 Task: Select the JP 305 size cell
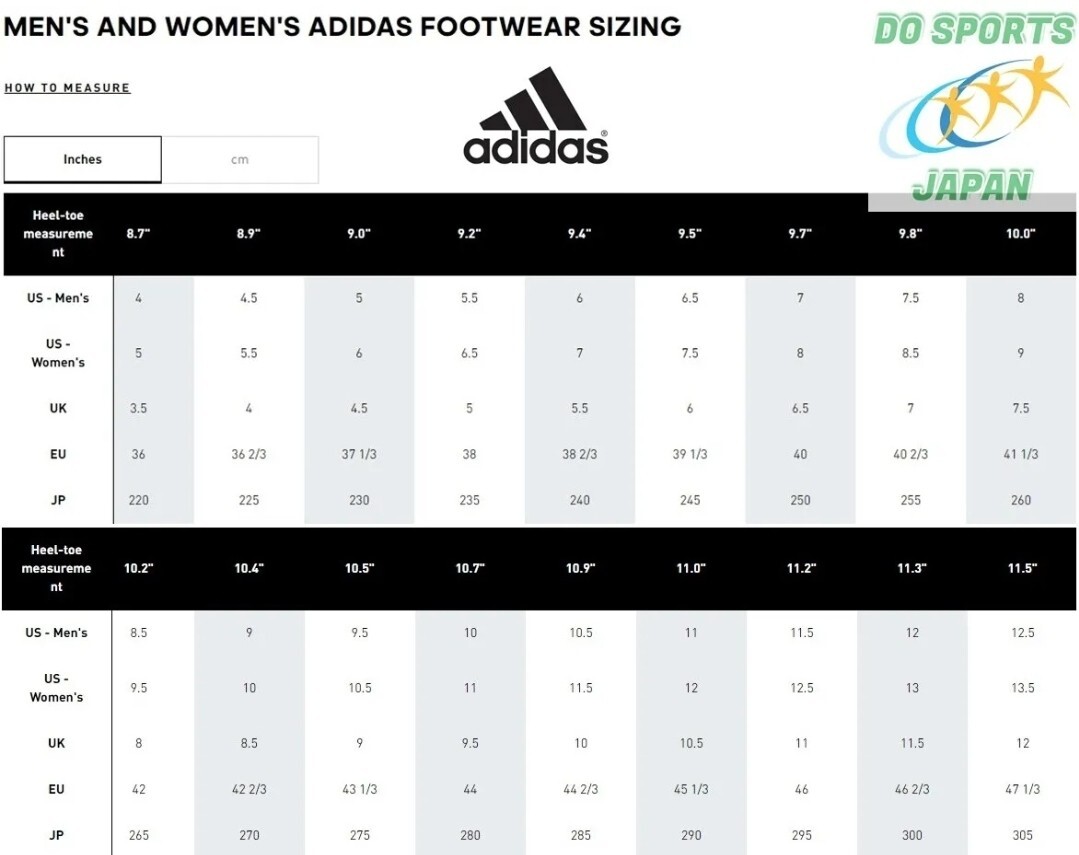click(x=1023, y=835)
